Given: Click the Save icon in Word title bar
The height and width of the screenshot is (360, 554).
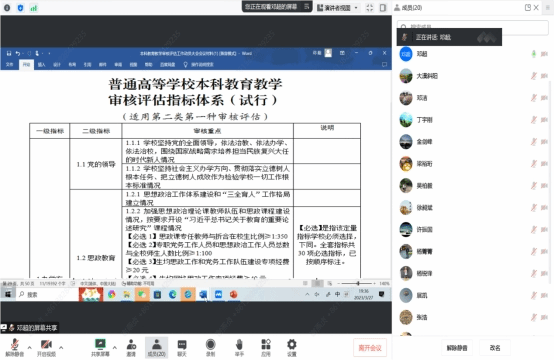Looking at the screenshot, I should click(9, 53).
